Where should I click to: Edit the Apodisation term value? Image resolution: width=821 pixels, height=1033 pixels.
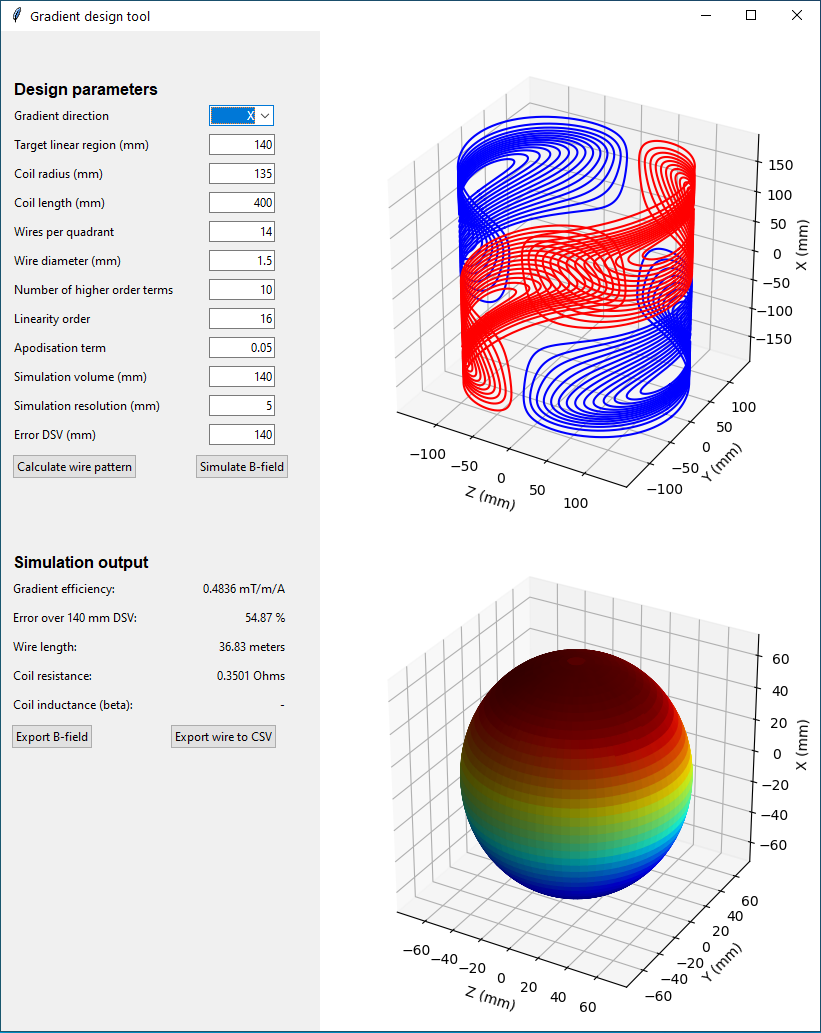pyautogui.click(x=241, y=348)
